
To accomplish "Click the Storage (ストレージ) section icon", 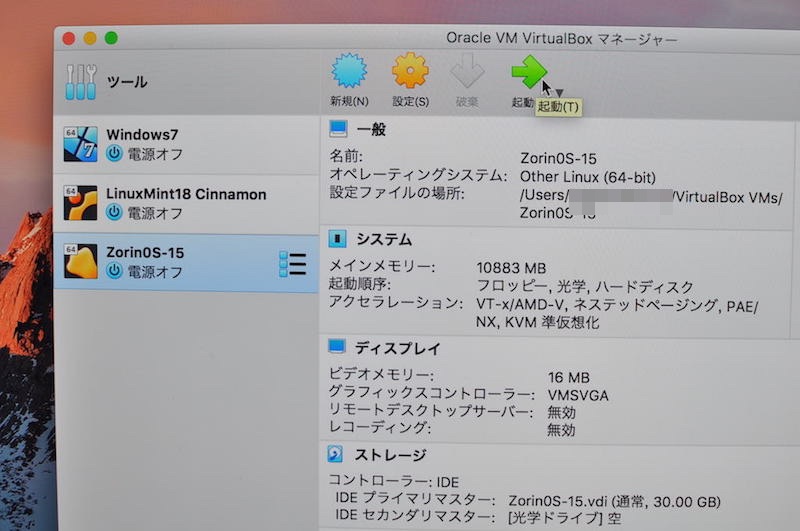I will pyautogui.click(x=335, y=453).
